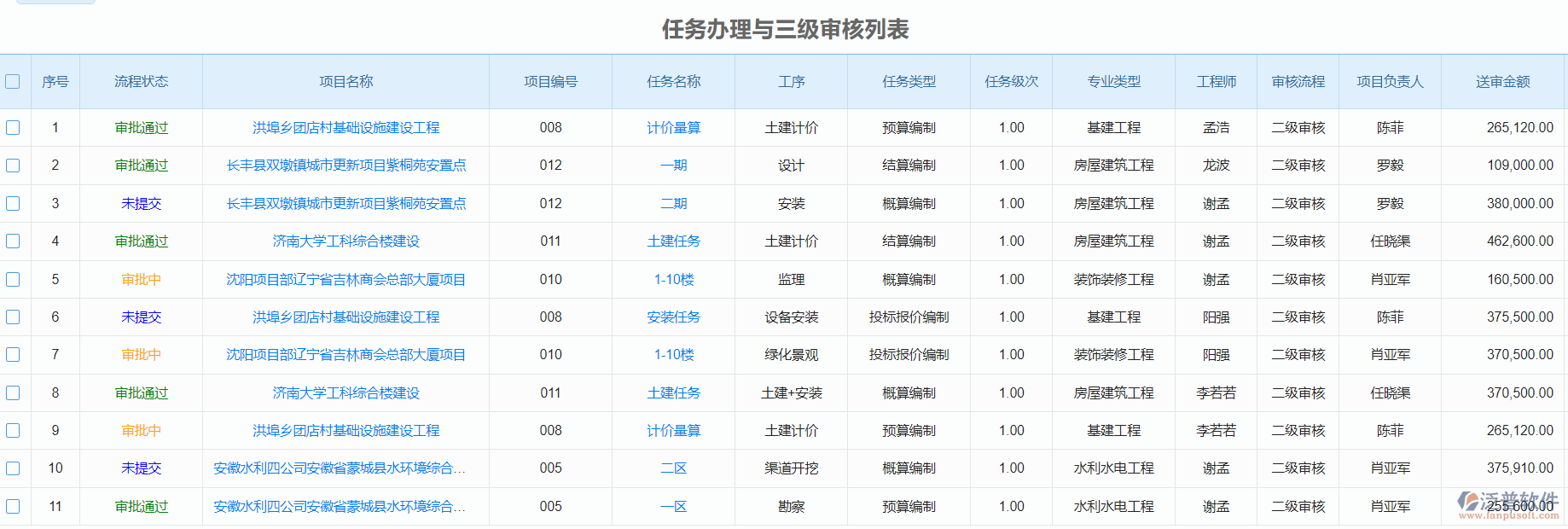Open task 二区
This screenshot has width=1568, height=529.
674,468
